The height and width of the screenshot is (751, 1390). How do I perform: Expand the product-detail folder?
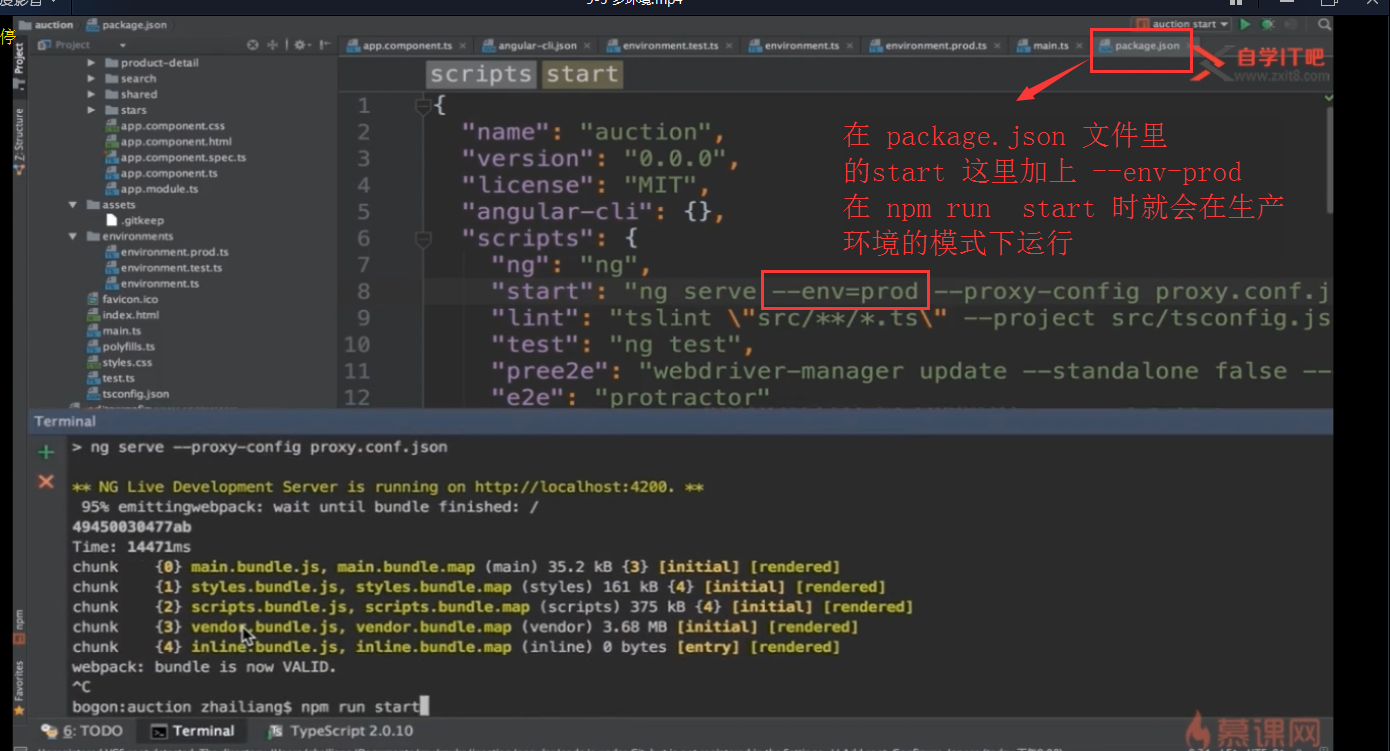coord(91,63)
